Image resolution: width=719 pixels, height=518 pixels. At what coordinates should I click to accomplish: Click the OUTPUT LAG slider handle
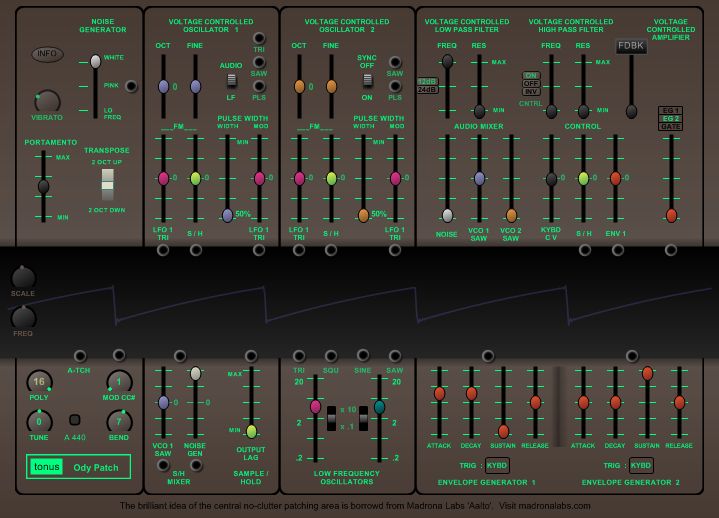(x=251, y=431)
